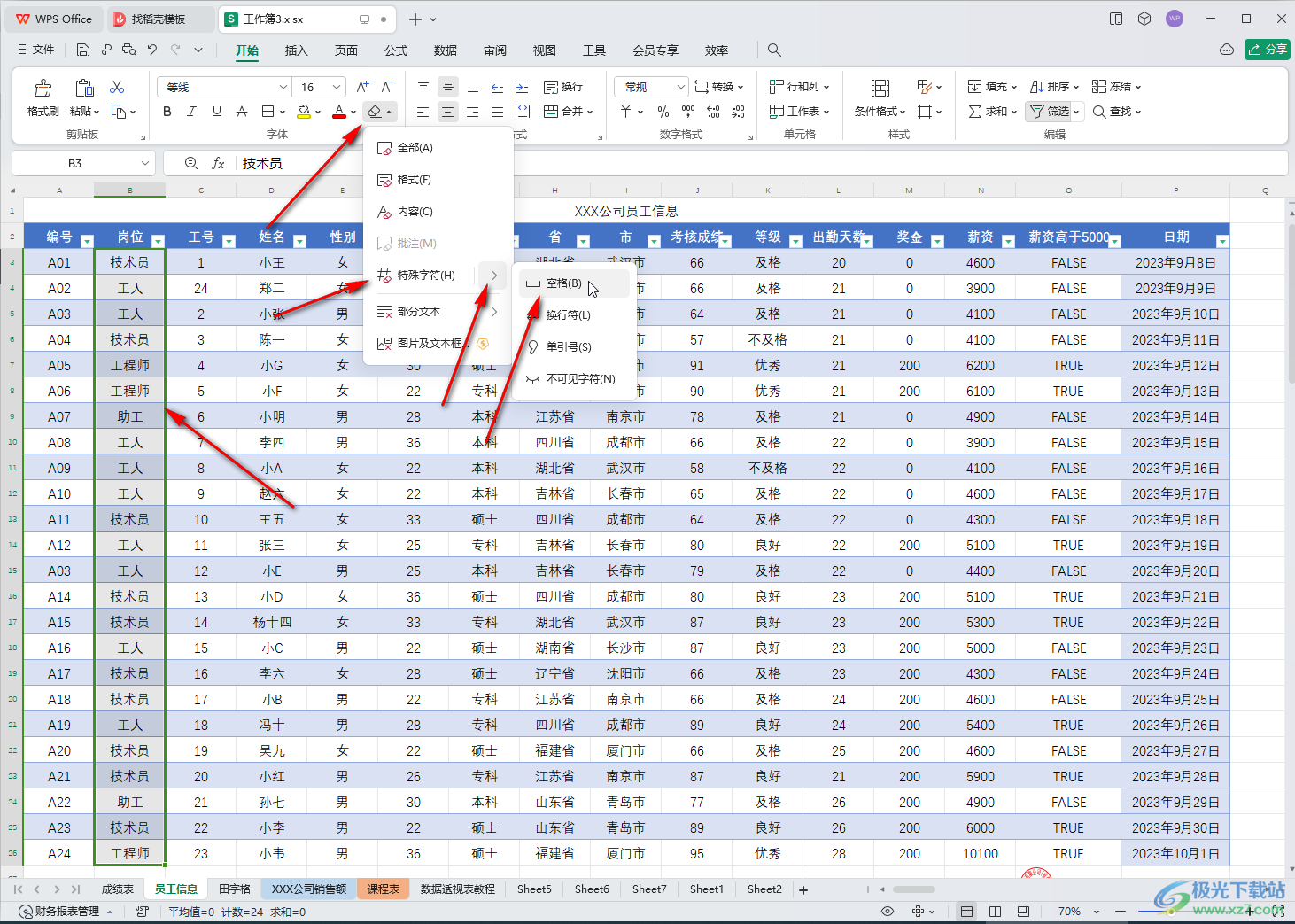Image resolution: width=1295 pixels, height=924 pixels.
Task: Open the font size dropdown 16
Action: [x=337, y=87]
